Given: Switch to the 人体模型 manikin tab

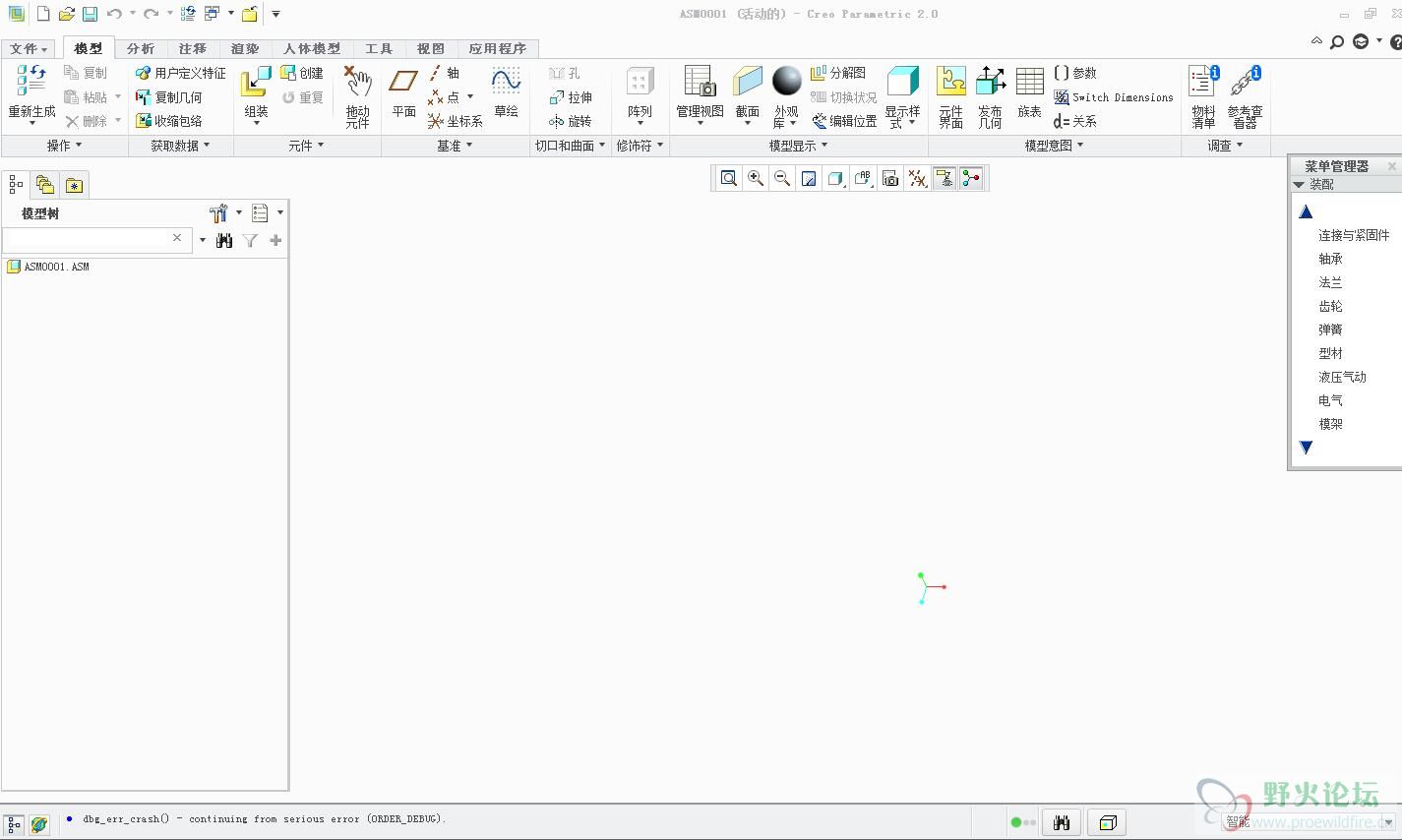Looking at the screenshot, I should coord(312,48).
